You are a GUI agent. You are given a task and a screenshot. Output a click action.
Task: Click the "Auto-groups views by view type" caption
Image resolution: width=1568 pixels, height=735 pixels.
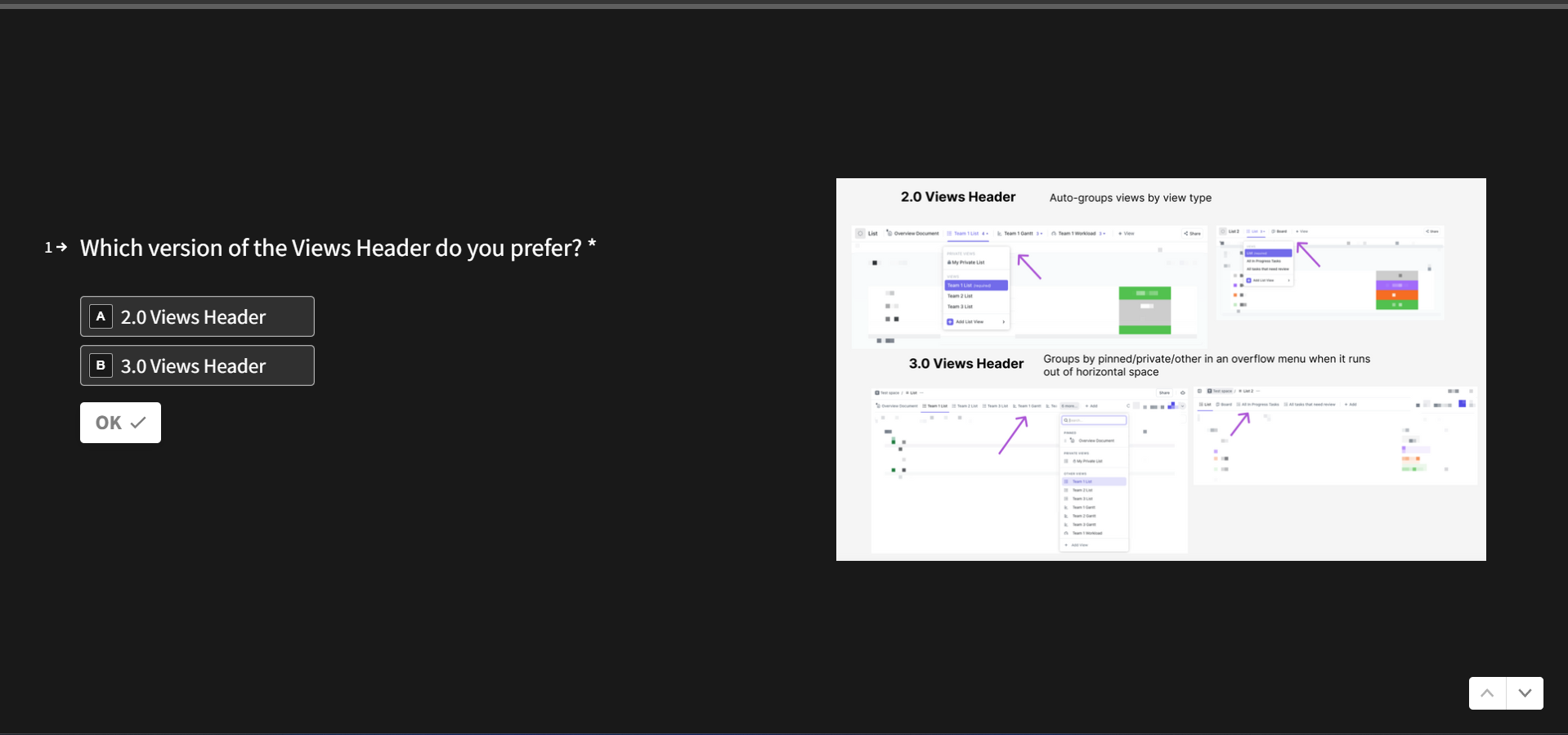pos(1131,198)
